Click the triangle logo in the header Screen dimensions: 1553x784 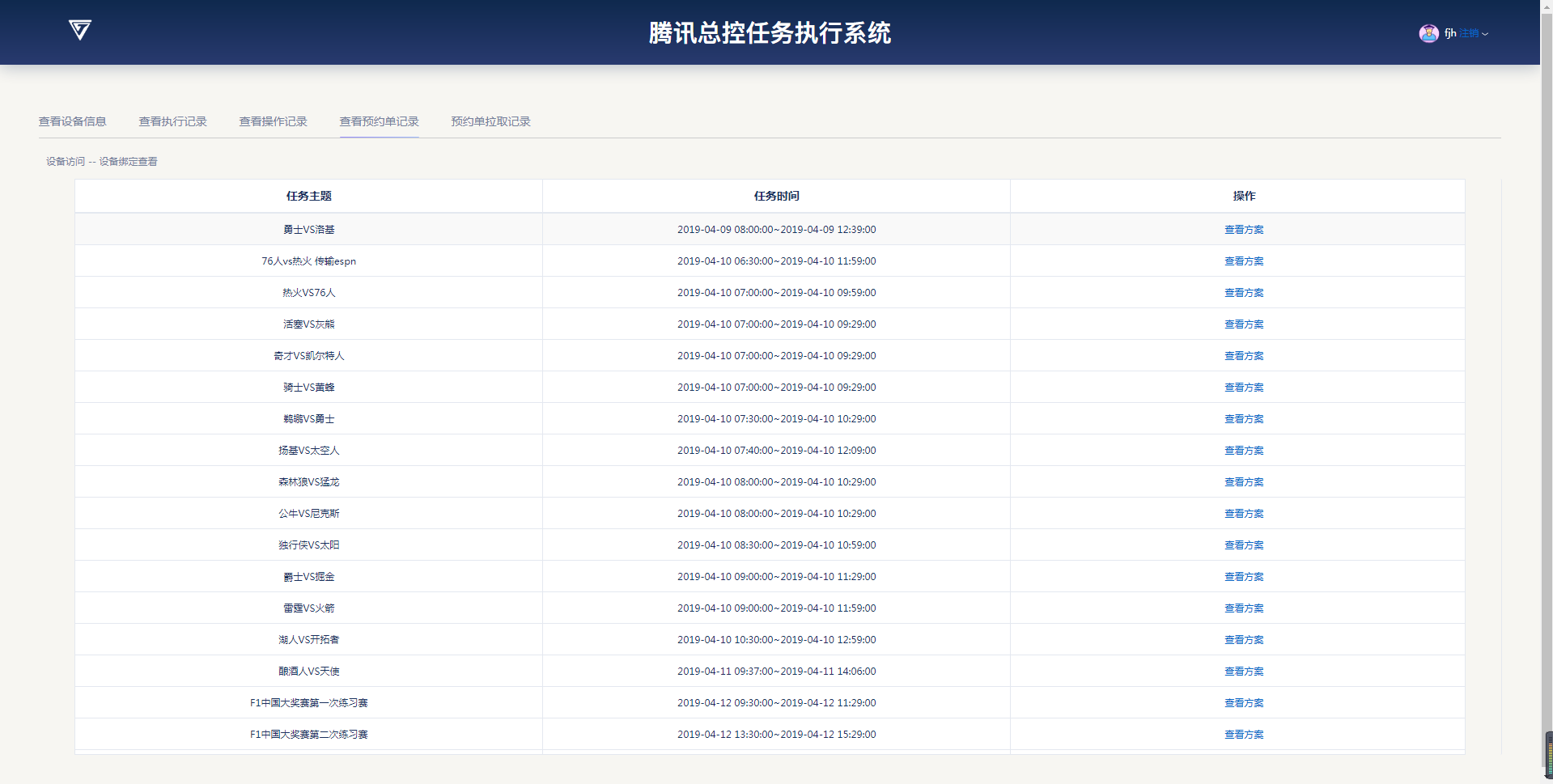click(x=79, y=31)
